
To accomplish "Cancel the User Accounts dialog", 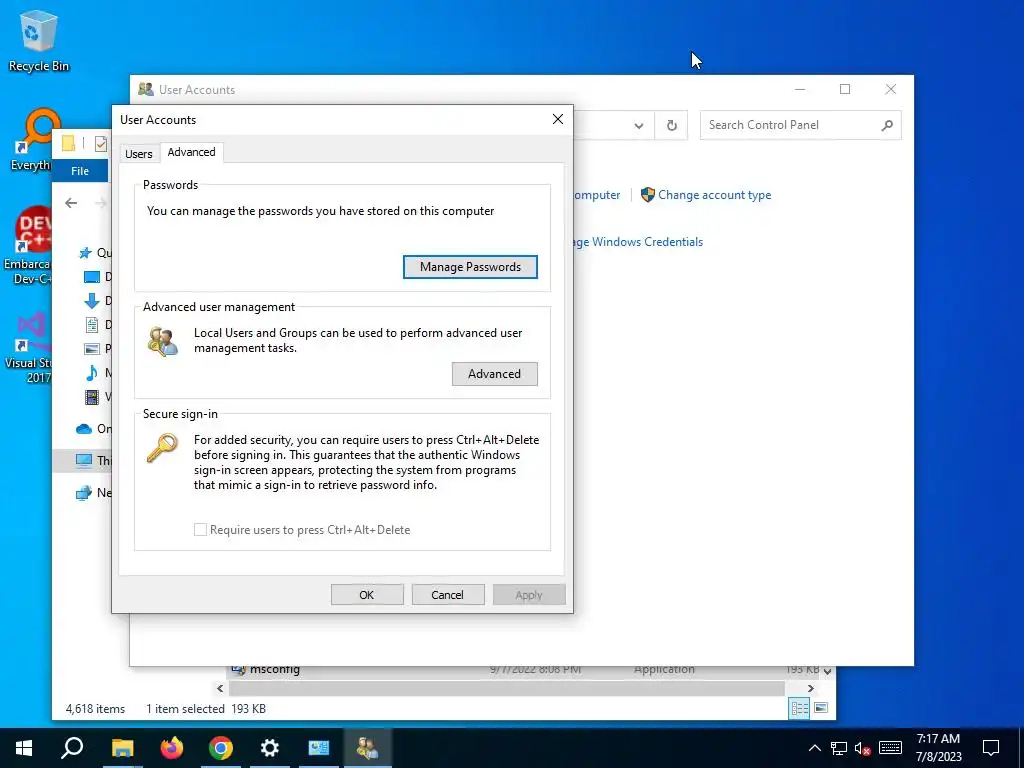I will click(x=447, y=594).
